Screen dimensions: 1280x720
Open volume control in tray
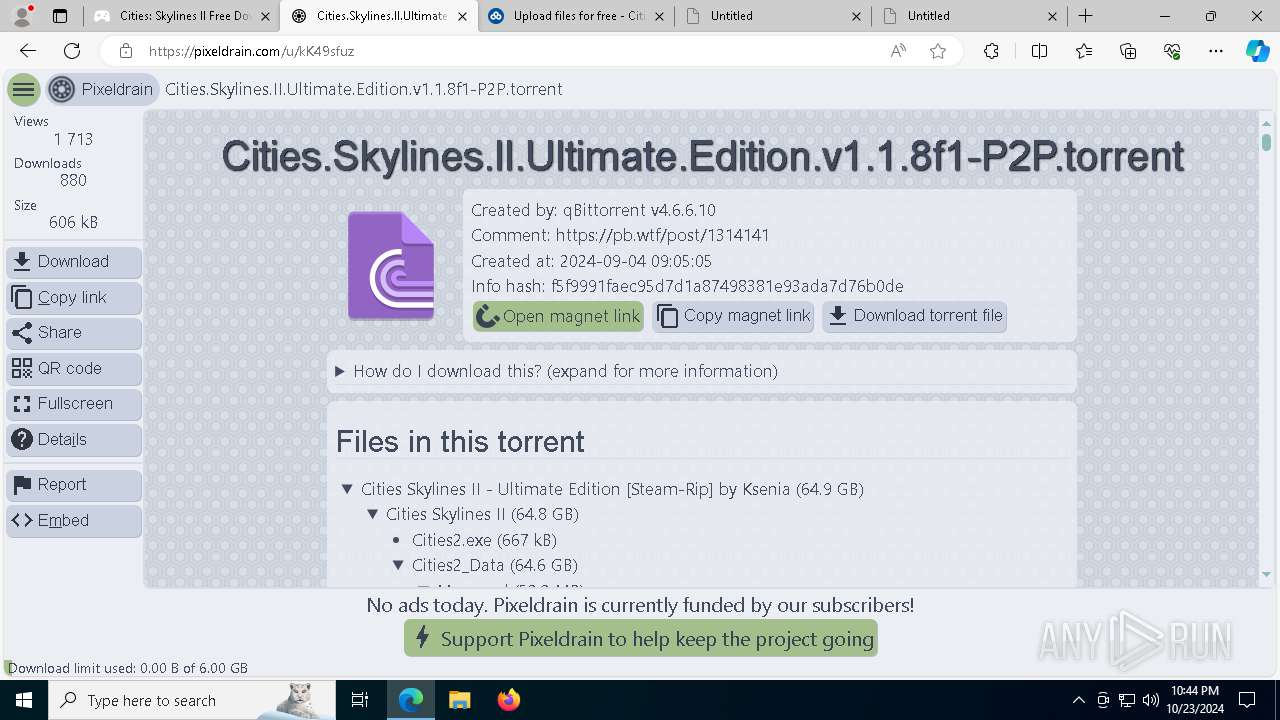[x=1151, y=700]
